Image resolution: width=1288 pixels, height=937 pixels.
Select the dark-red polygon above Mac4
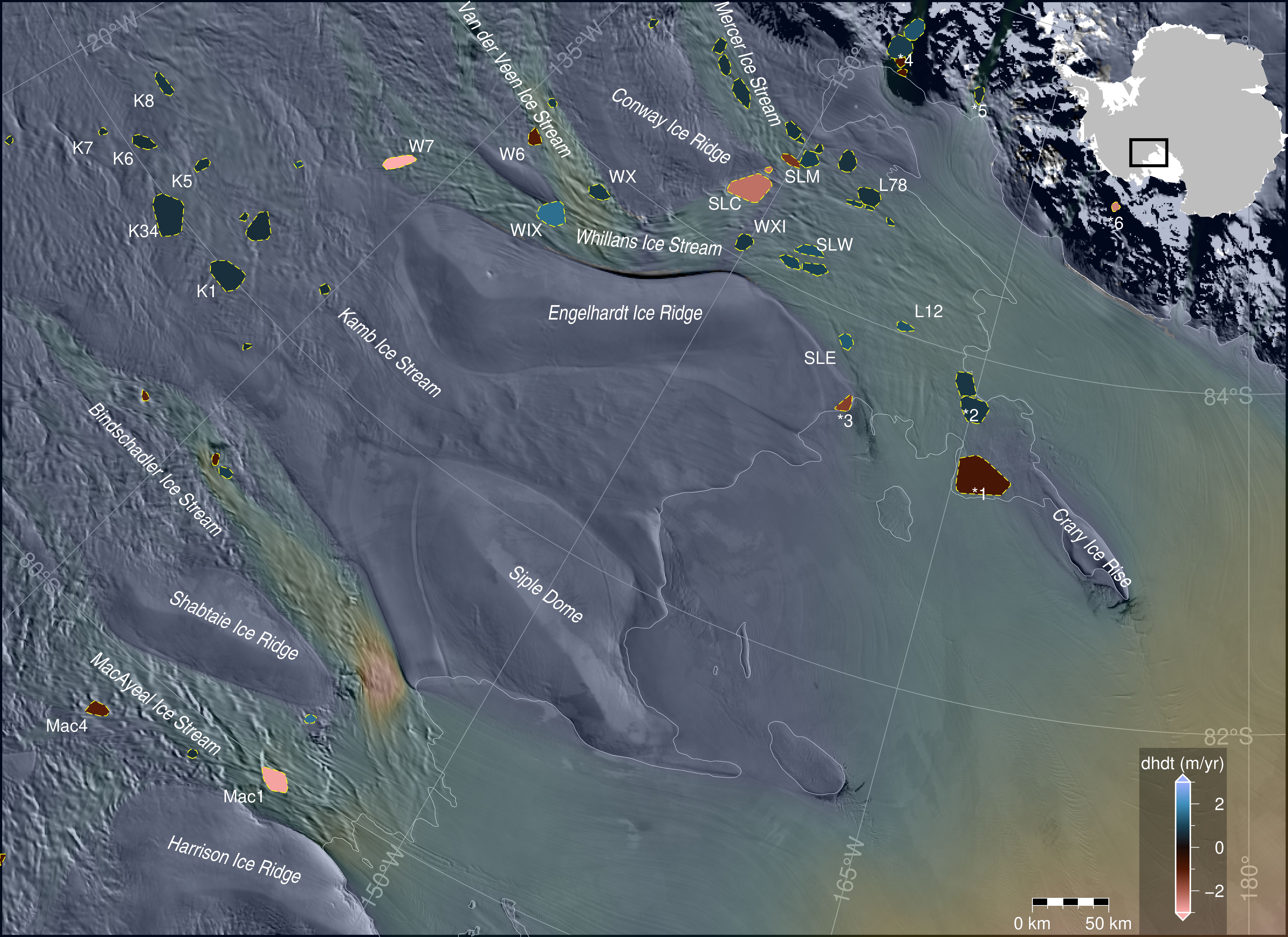[97, 709]
